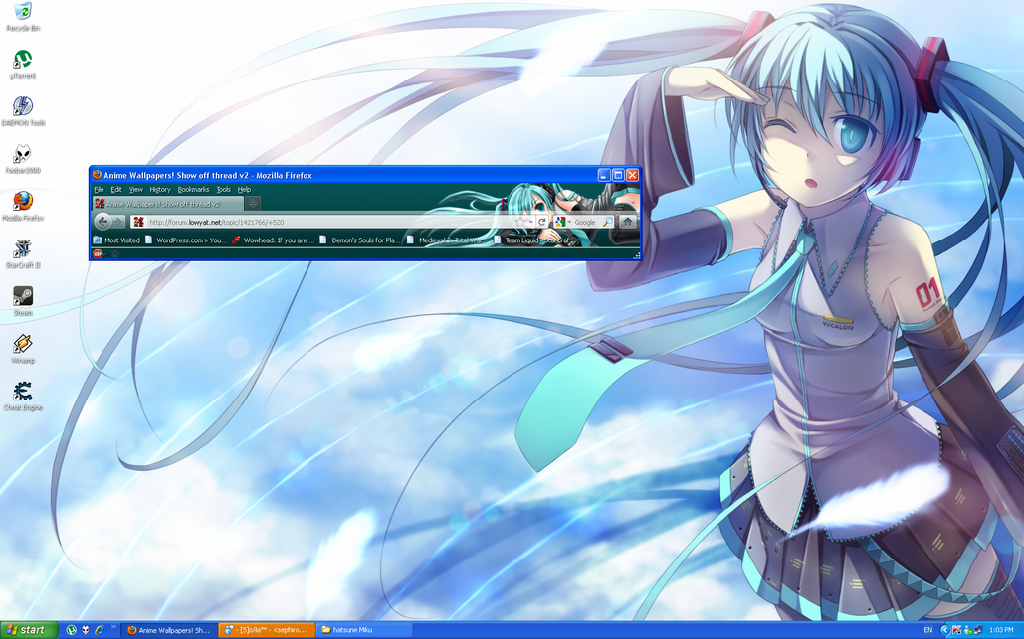Image resolution: width=1024 pixels, height=639 pixels.
Task: Open the View menu
Action: point(135,189)
